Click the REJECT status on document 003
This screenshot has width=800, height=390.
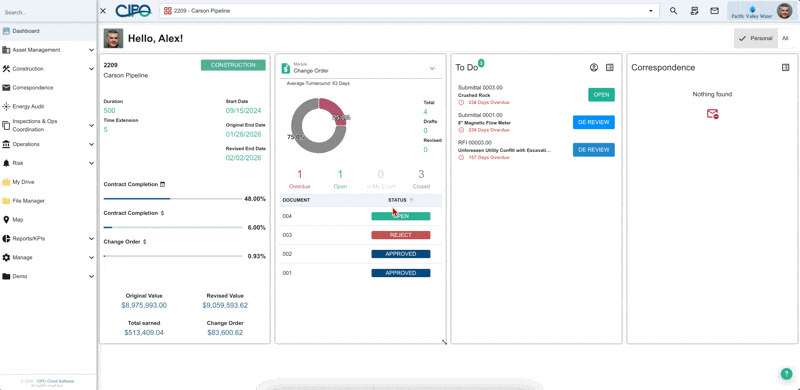(401, 235)
